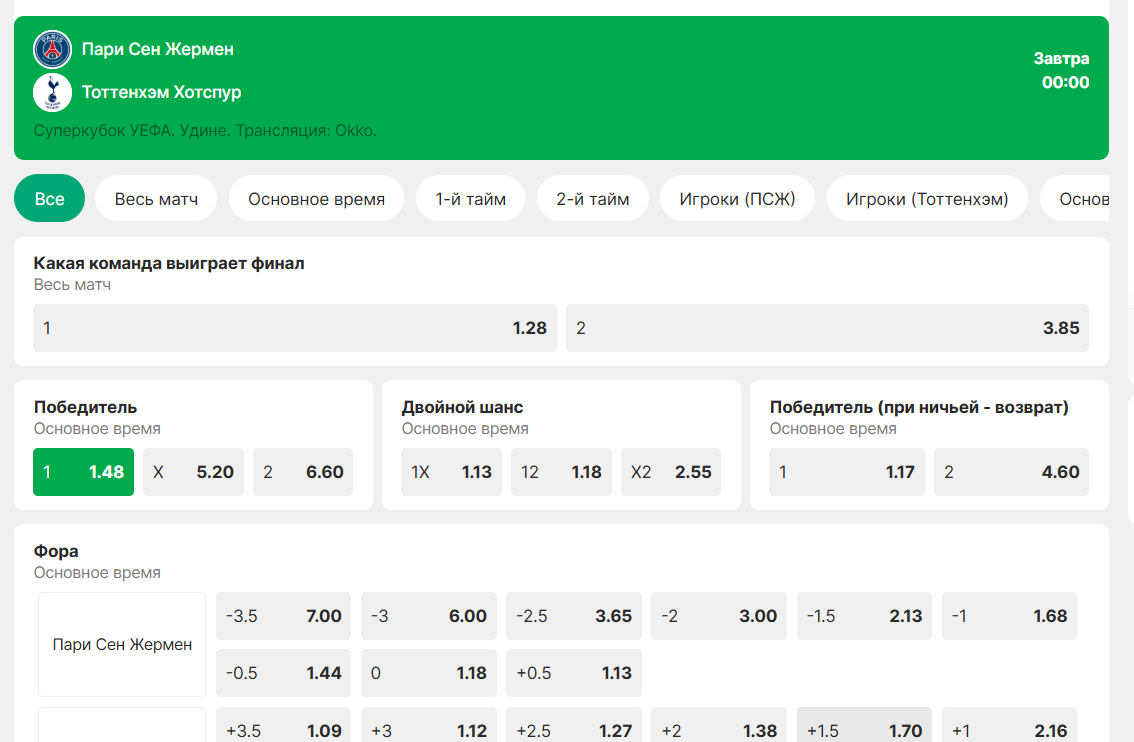
Task: Open the '2-й тайм' tab
Action: [592, 199]
